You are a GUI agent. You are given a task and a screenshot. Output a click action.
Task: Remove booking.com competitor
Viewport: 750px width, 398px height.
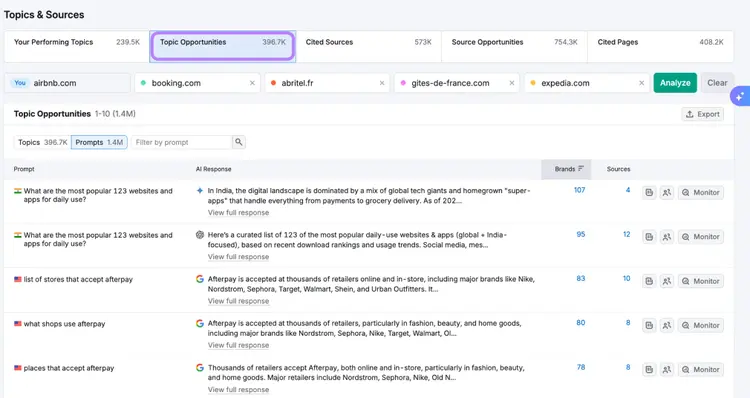(252, 83)
